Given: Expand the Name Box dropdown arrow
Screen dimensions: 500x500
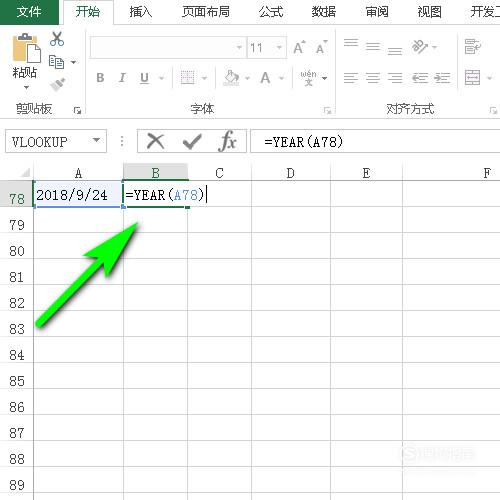Looking at the screenshot, I should pos(96,141).
